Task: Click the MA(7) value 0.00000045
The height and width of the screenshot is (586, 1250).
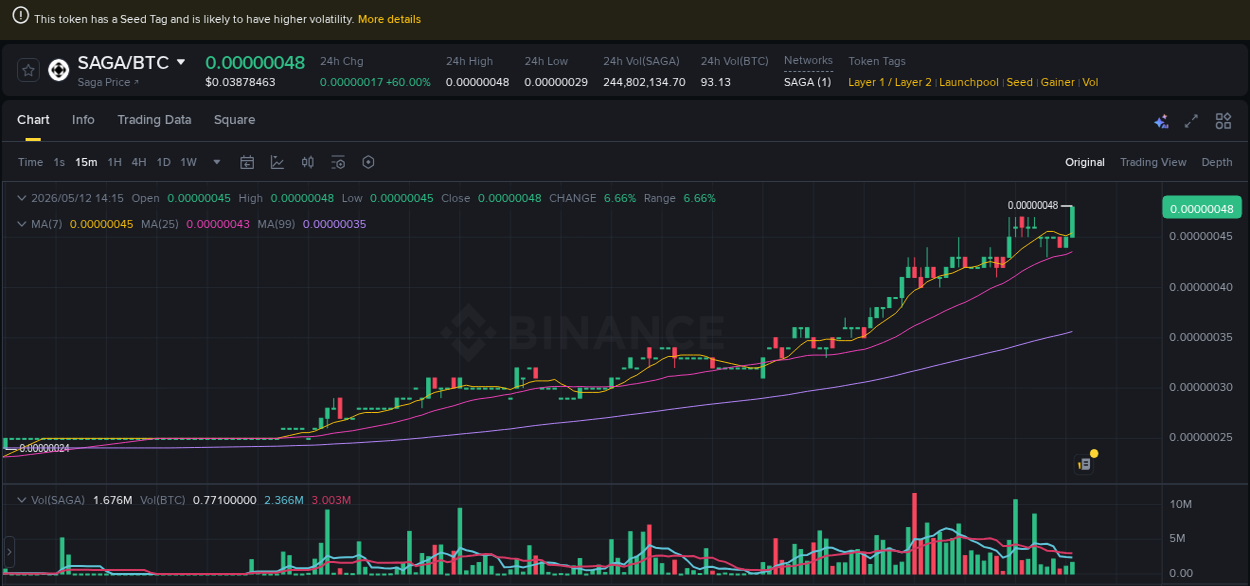Action: (101, 224)
